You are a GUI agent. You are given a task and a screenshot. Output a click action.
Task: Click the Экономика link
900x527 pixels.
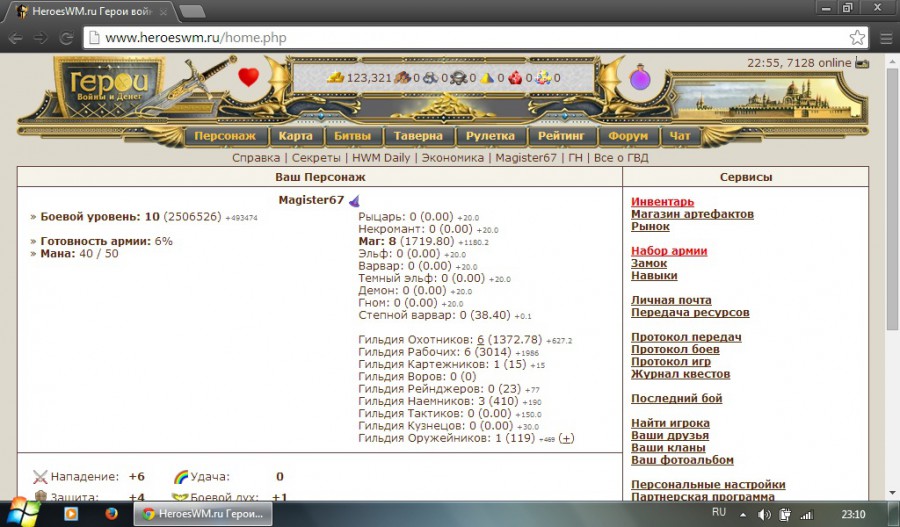(x=452, y=158)
